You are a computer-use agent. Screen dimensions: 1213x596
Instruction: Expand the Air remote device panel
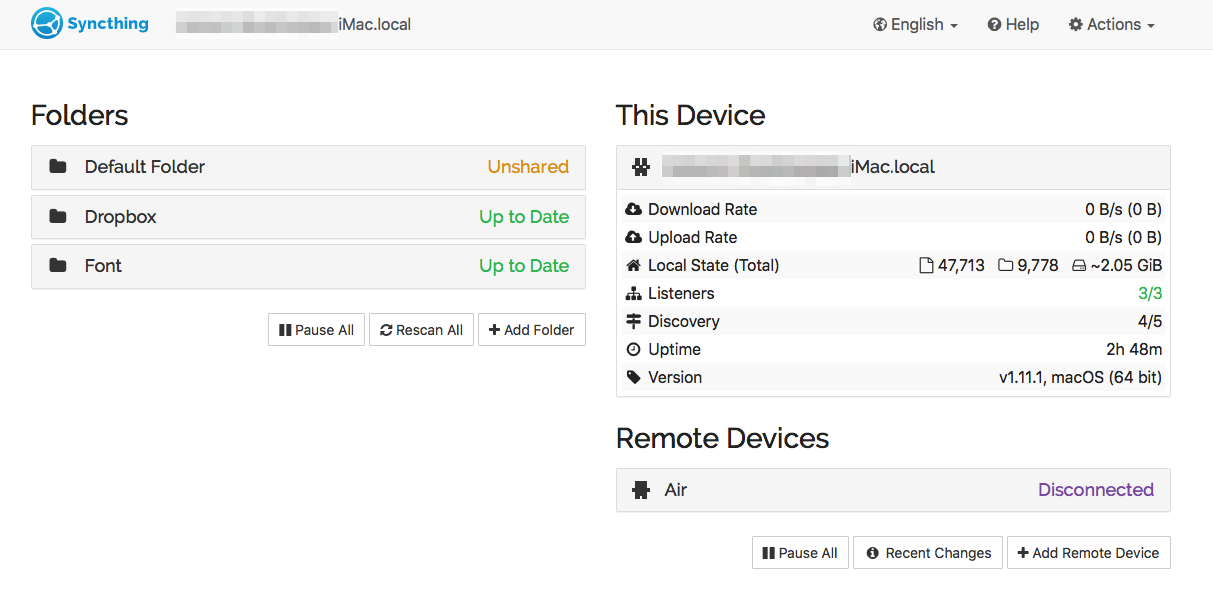click(x=893, y=490)
